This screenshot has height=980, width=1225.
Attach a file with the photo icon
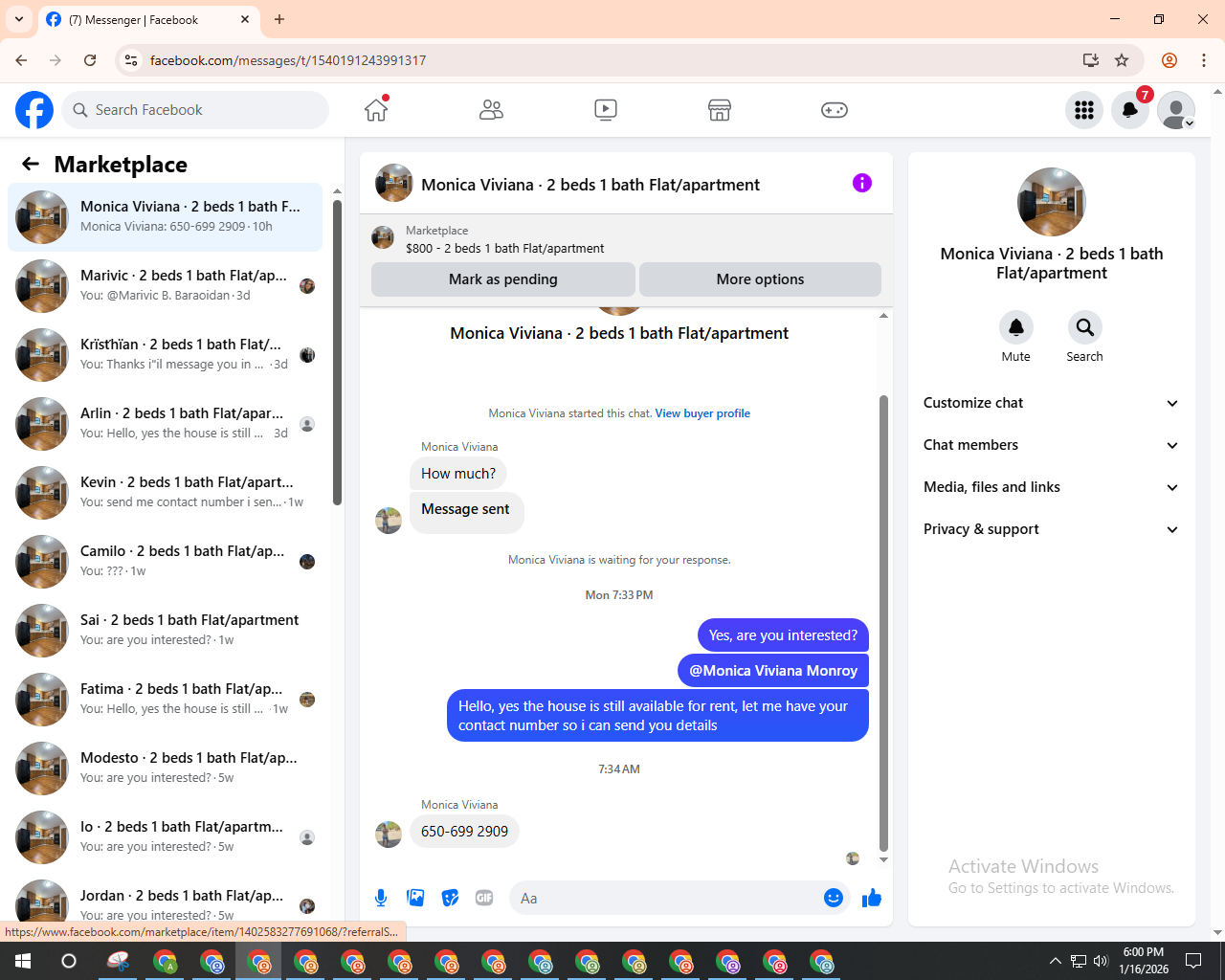pos(415,898)
